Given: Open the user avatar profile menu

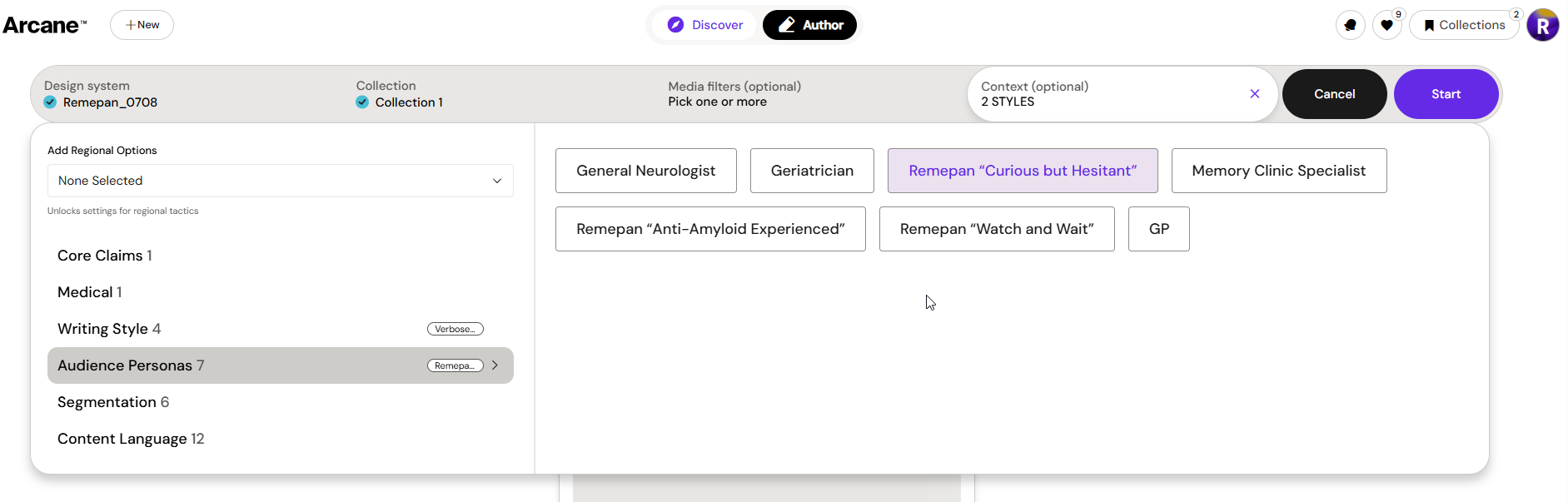Looking at the screenshot, I should 1543,25.
